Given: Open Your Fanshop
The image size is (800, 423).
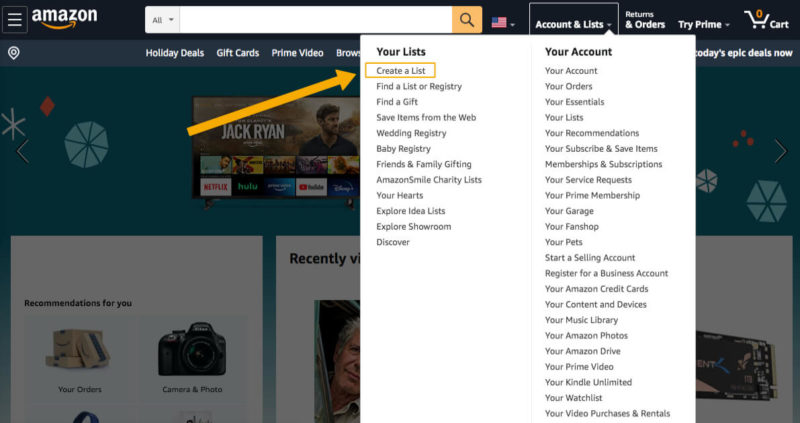Looking at the screenshot, I should pos(572,227).
